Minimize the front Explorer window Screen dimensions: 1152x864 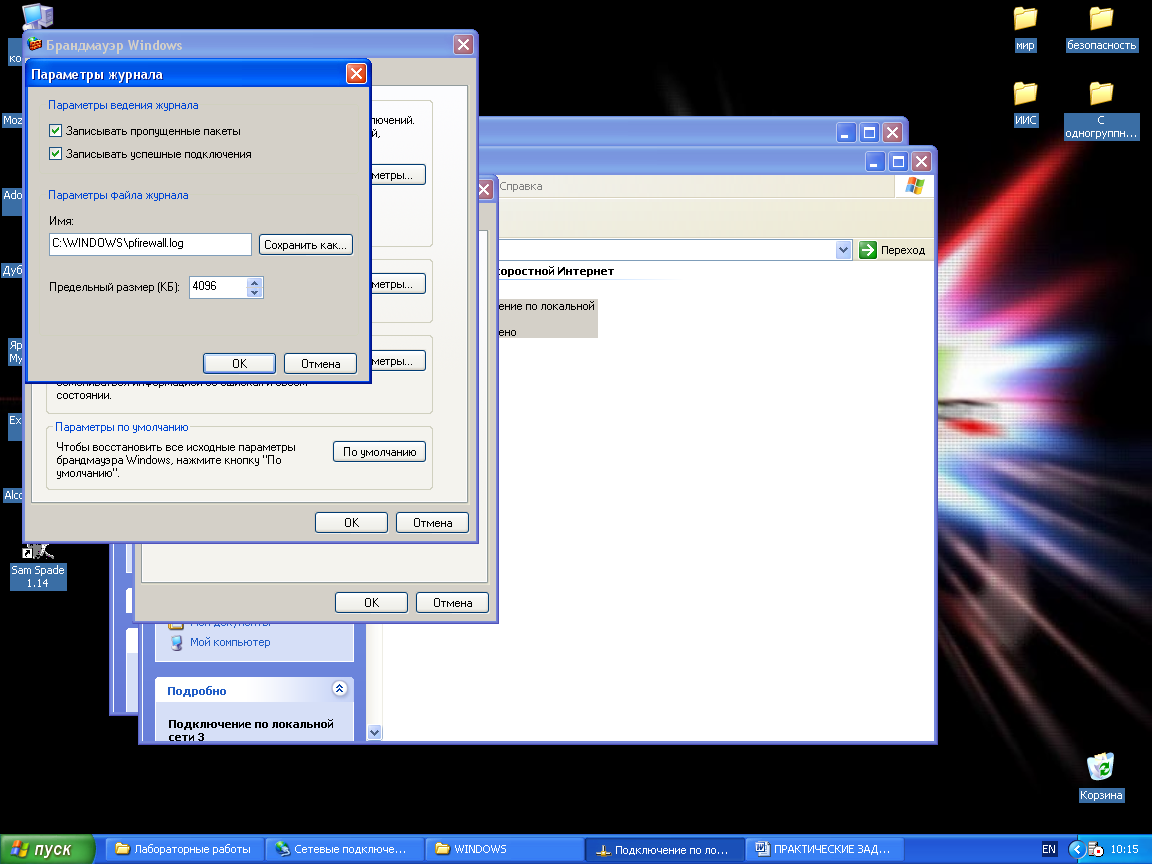click(874, 162)
